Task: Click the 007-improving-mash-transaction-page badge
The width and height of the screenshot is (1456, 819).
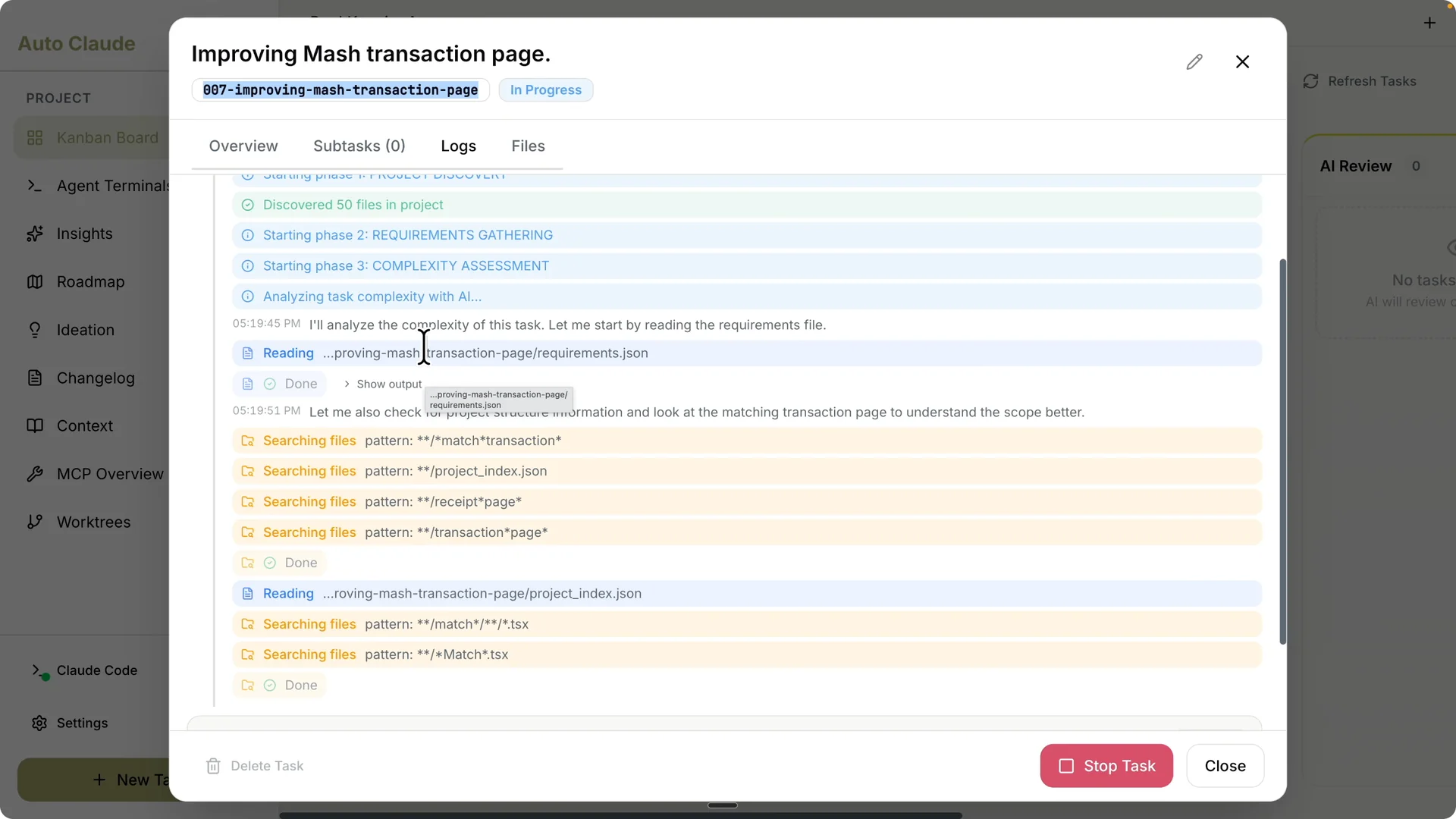Action: [340, 90]
